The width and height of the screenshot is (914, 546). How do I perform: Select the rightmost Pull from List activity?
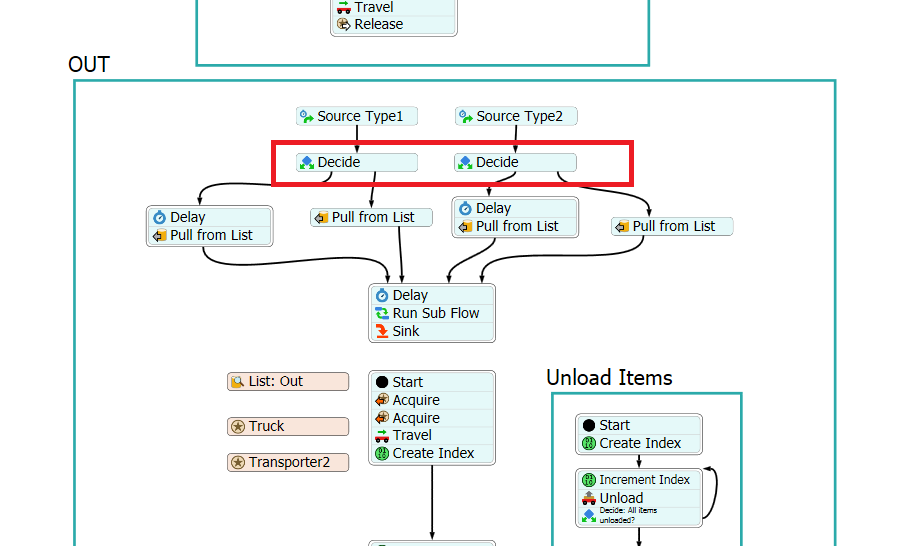[x=672, y=227]
